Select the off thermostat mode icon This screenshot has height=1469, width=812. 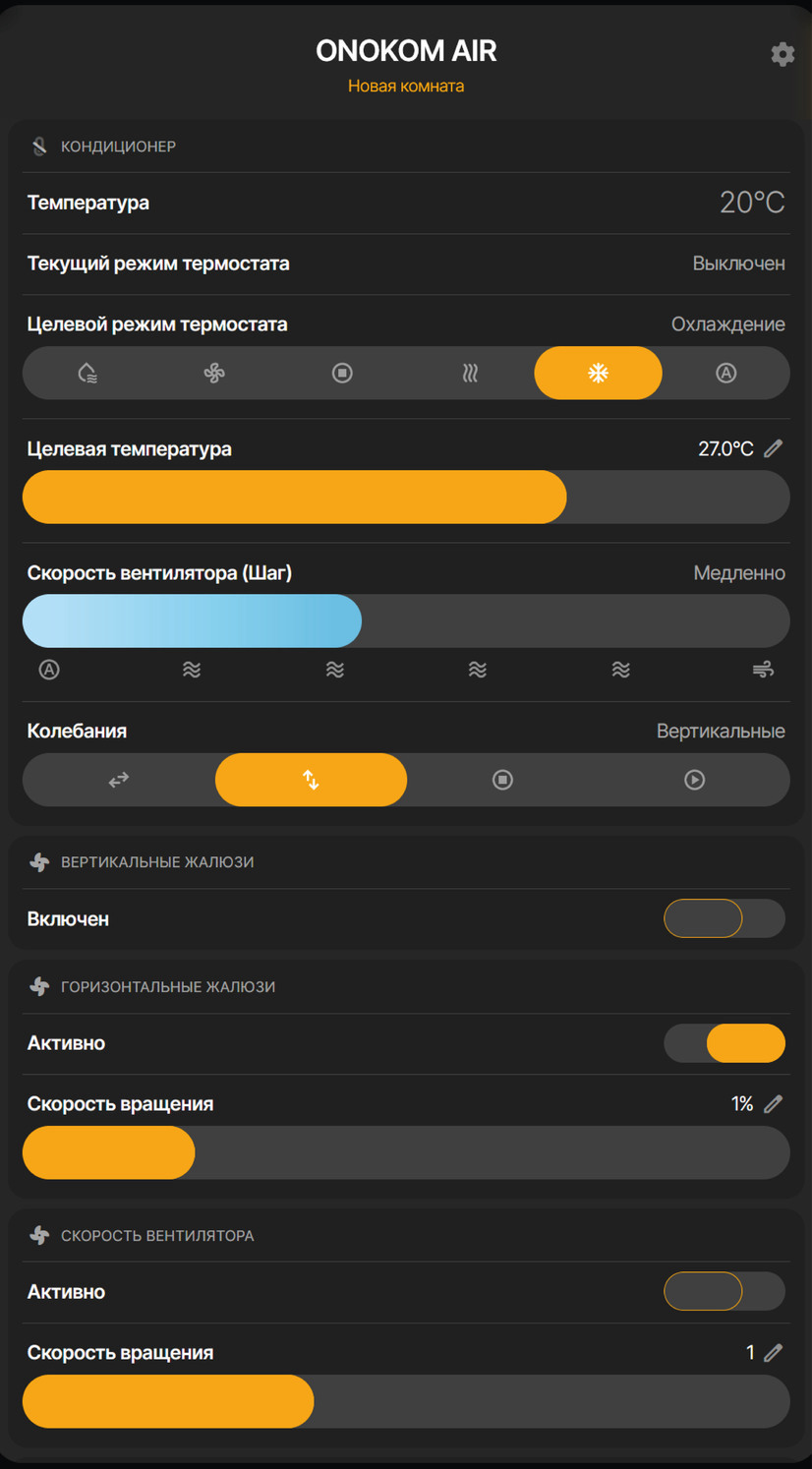342,373
